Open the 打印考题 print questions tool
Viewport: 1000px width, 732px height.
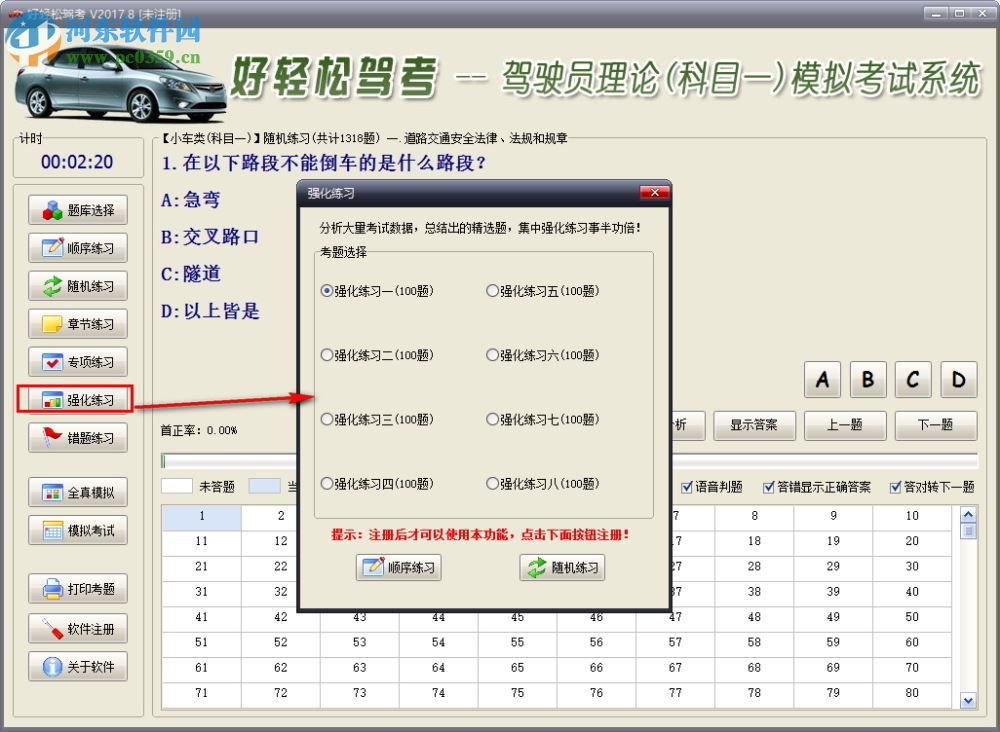point(77,589)
